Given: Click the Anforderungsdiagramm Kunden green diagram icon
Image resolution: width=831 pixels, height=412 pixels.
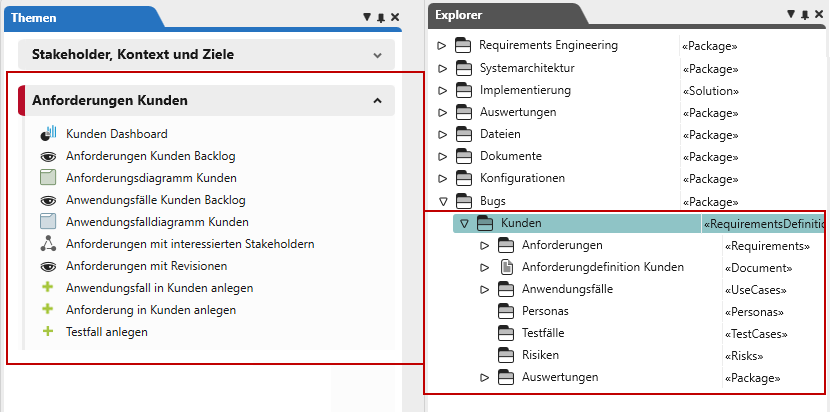Looking at the screenshot, I should [x=47, y=178].
